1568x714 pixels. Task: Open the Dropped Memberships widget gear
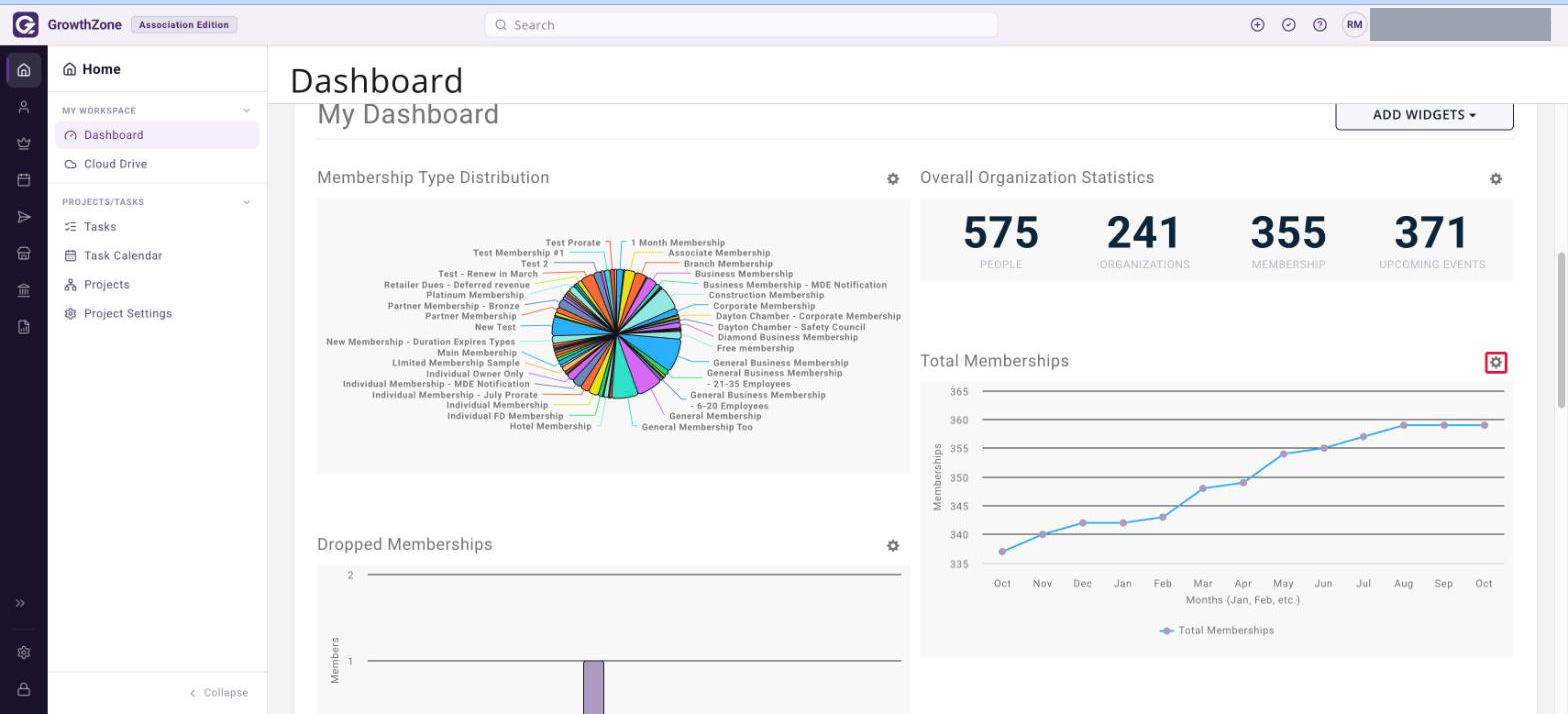coord(893,546)
